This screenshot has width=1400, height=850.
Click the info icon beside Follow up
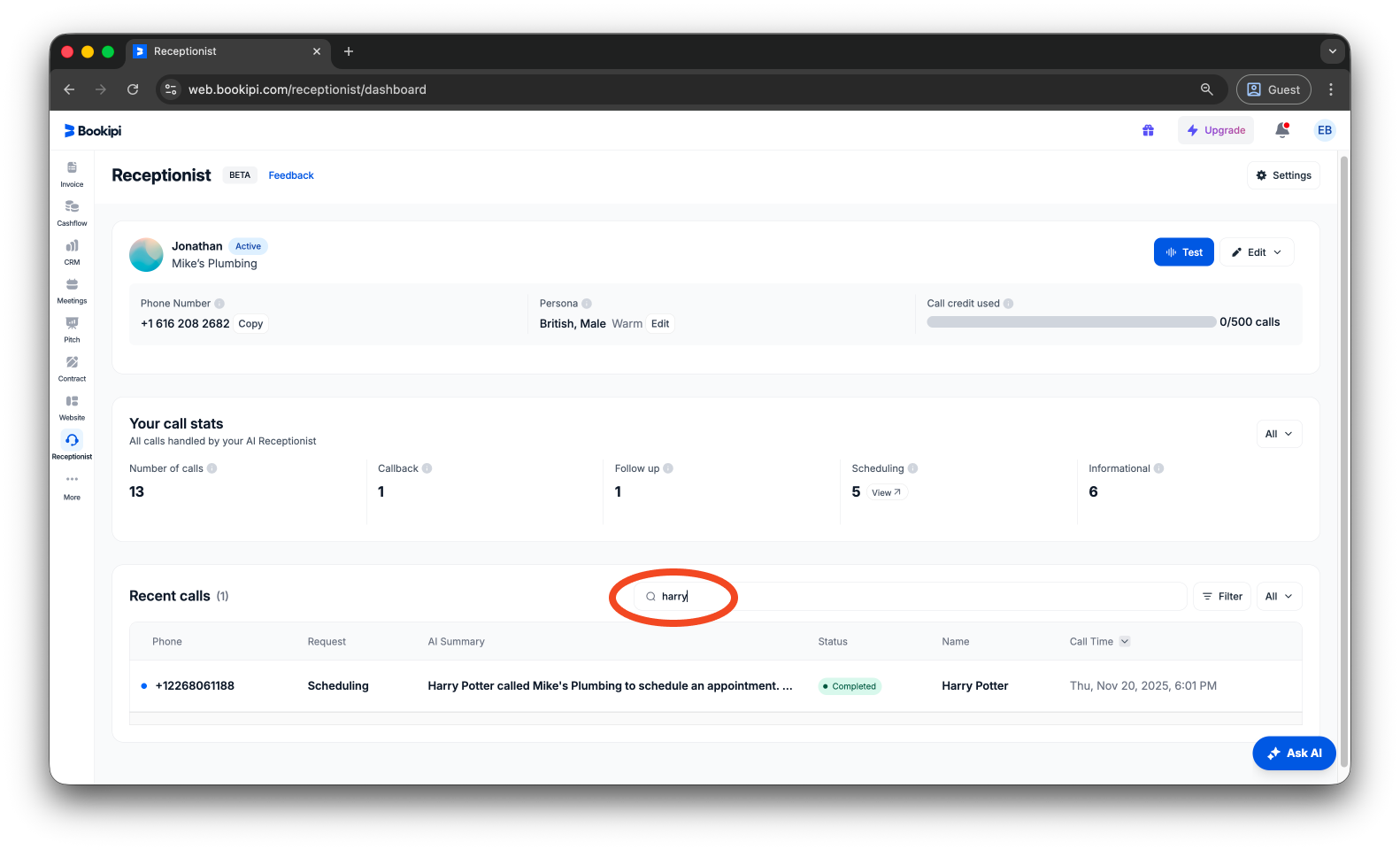(668, 468)
